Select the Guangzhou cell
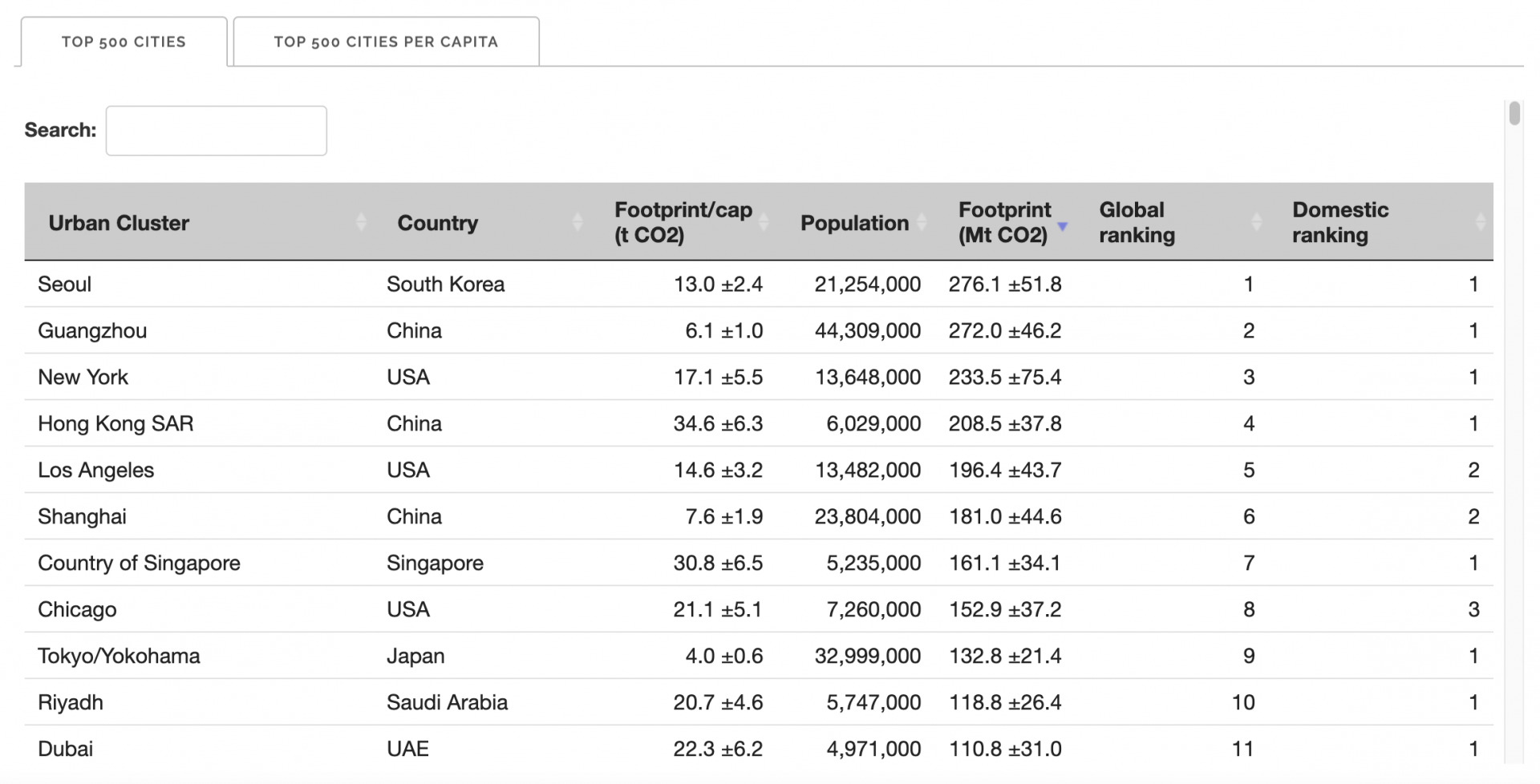This screenshot has width=1540, height=784. click(x=92, y=330)
